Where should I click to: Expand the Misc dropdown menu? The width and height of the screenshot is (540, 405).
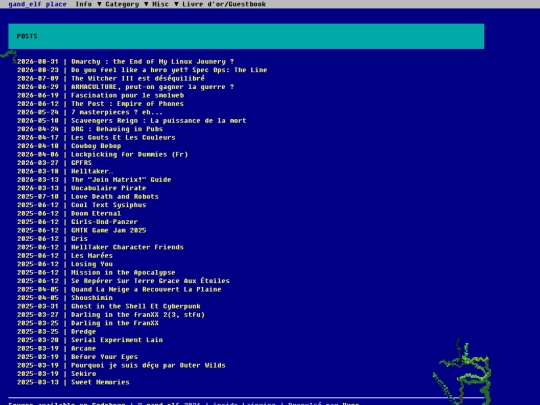(165, 4)
